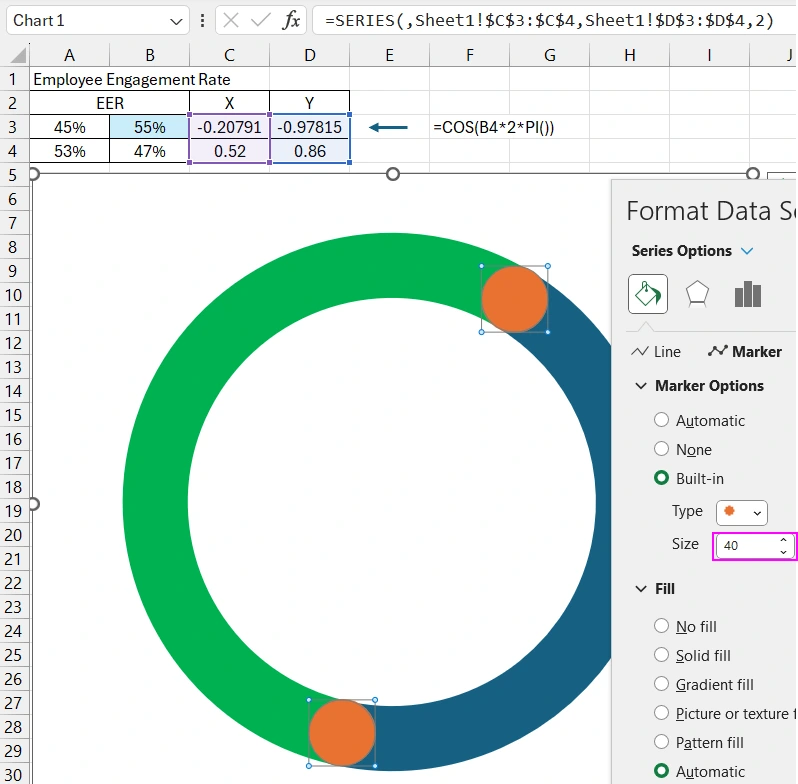Switch to the Line tab

[656, 351]
